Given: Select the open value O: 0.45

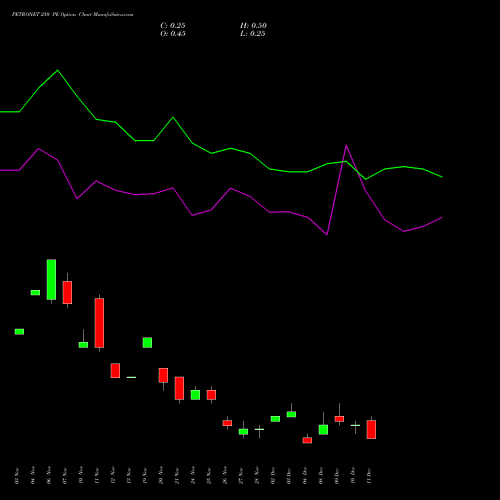Looking at the screenshot, I should 173,34.
